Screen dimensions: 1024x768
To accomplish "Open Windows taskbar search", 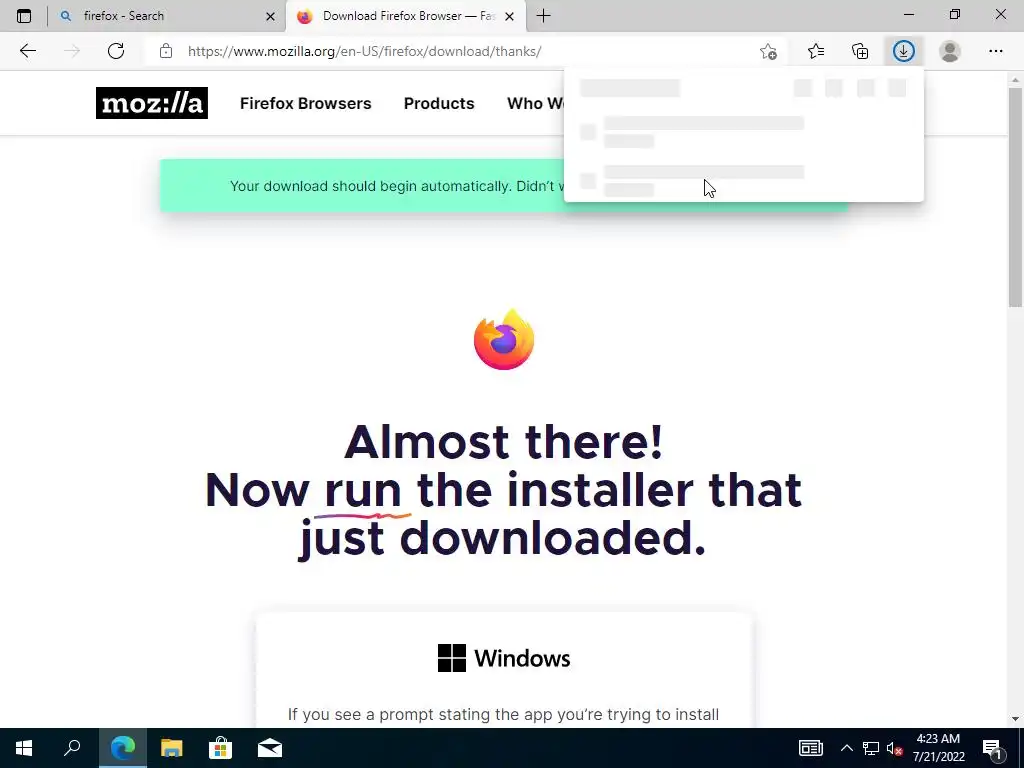I will [x=72, y=748].
